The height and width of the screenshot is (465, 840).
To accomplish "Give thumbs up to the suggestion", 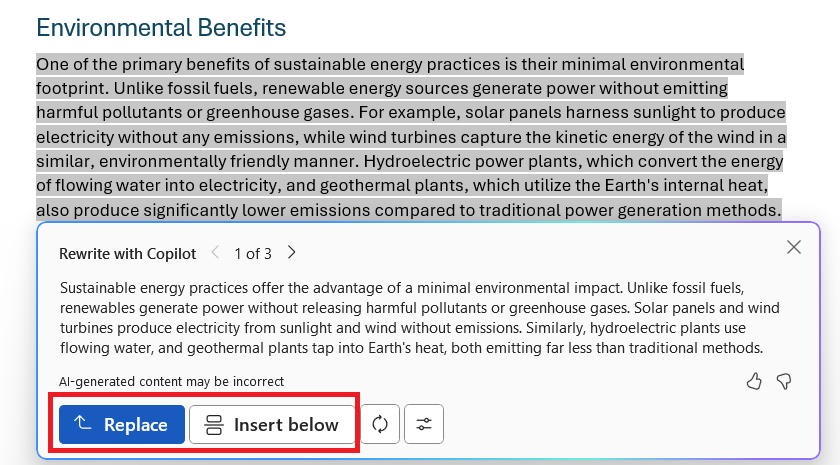I will 754,381.
